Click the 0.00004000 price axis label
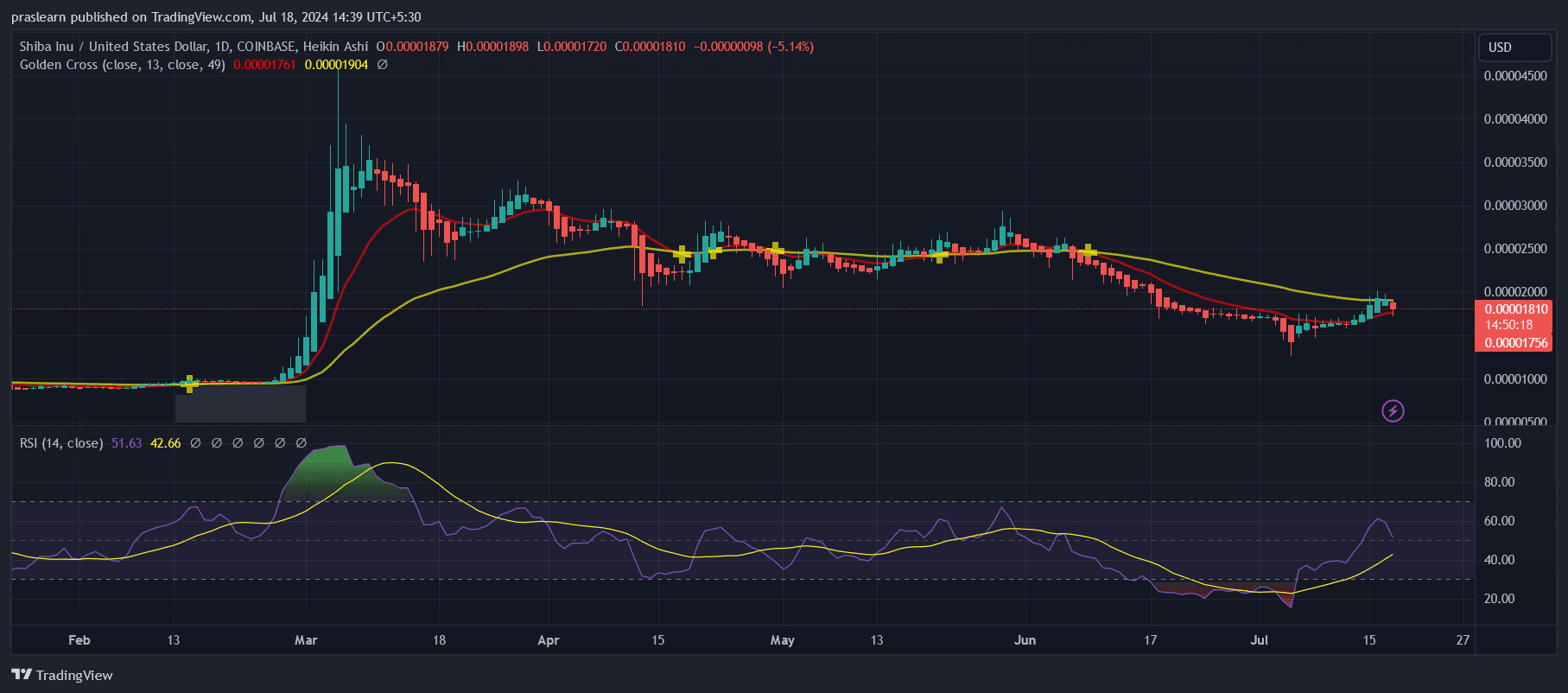 click(x=1515, y=119)
